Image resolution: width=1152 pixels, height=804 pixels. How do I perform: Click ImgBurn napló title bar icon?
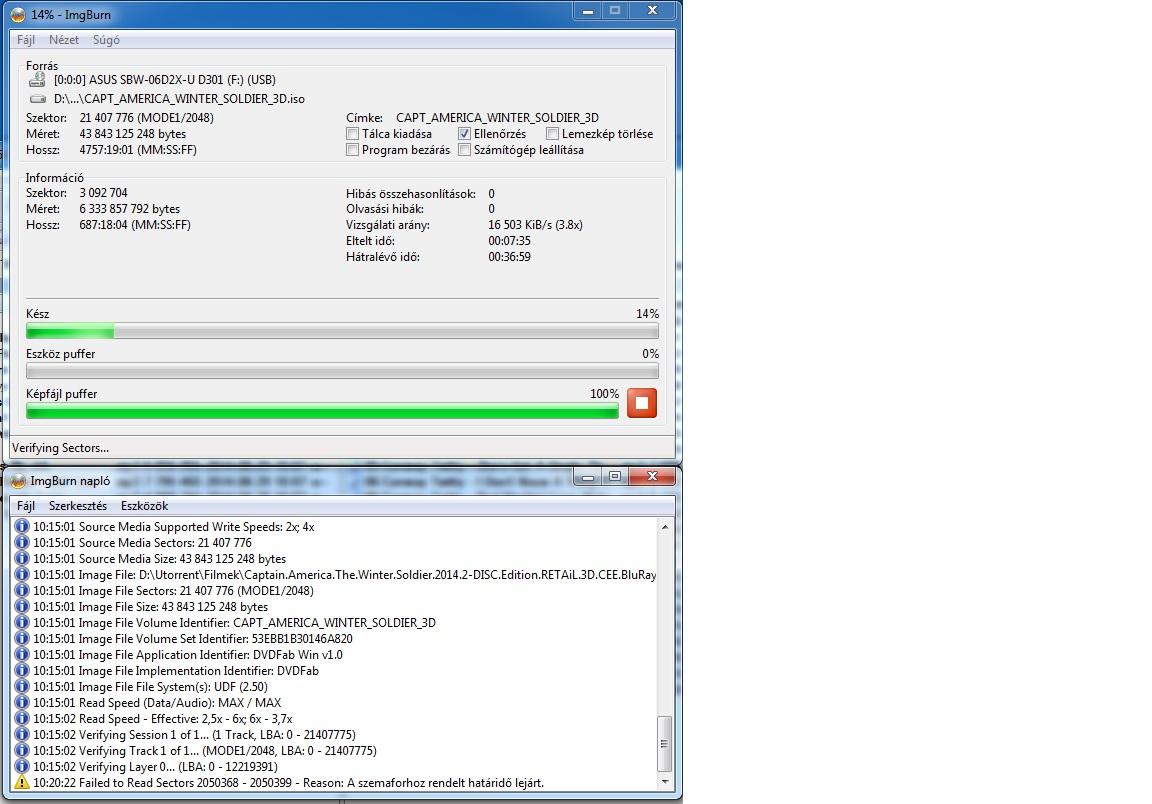18,481
